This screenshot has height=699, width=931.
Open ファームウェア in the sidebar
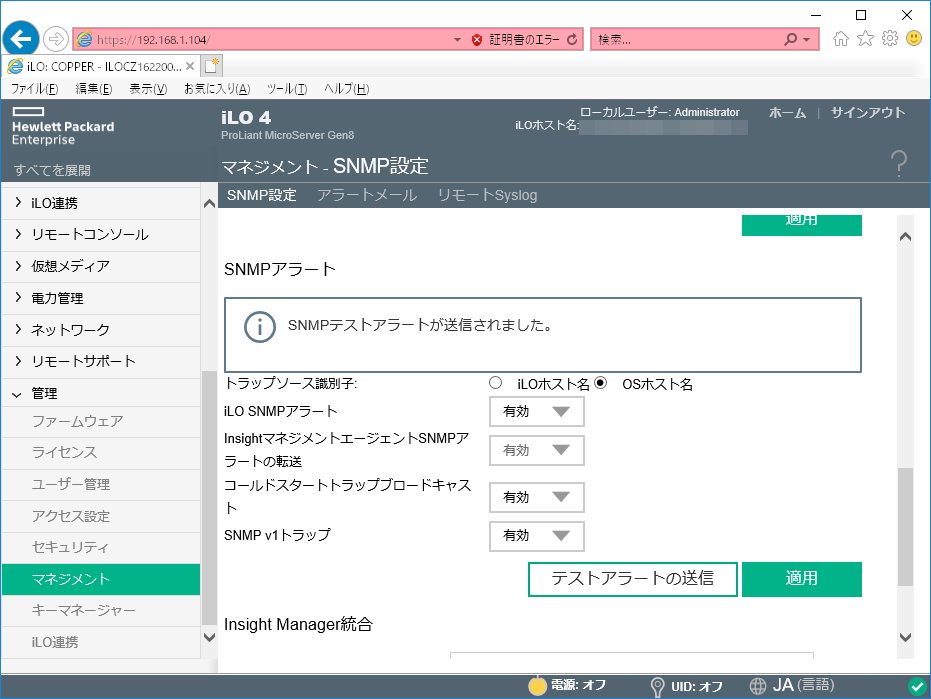point(100,422)
